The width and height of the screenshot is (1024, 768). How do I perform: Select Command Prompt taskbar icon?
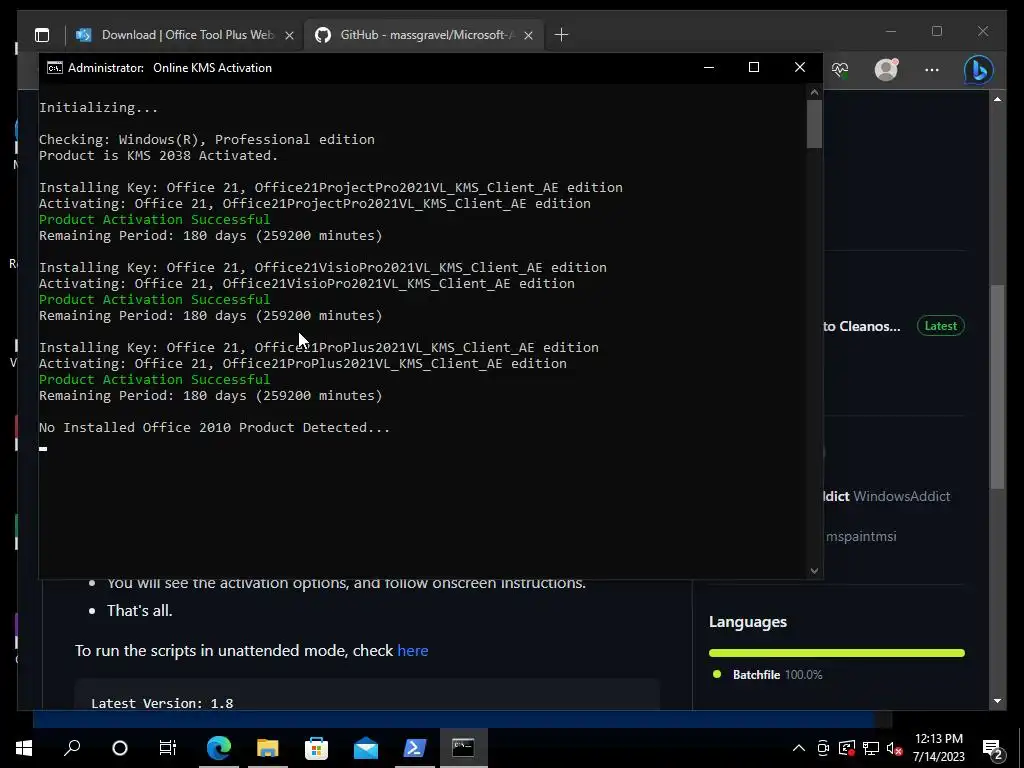coord(464,748)
